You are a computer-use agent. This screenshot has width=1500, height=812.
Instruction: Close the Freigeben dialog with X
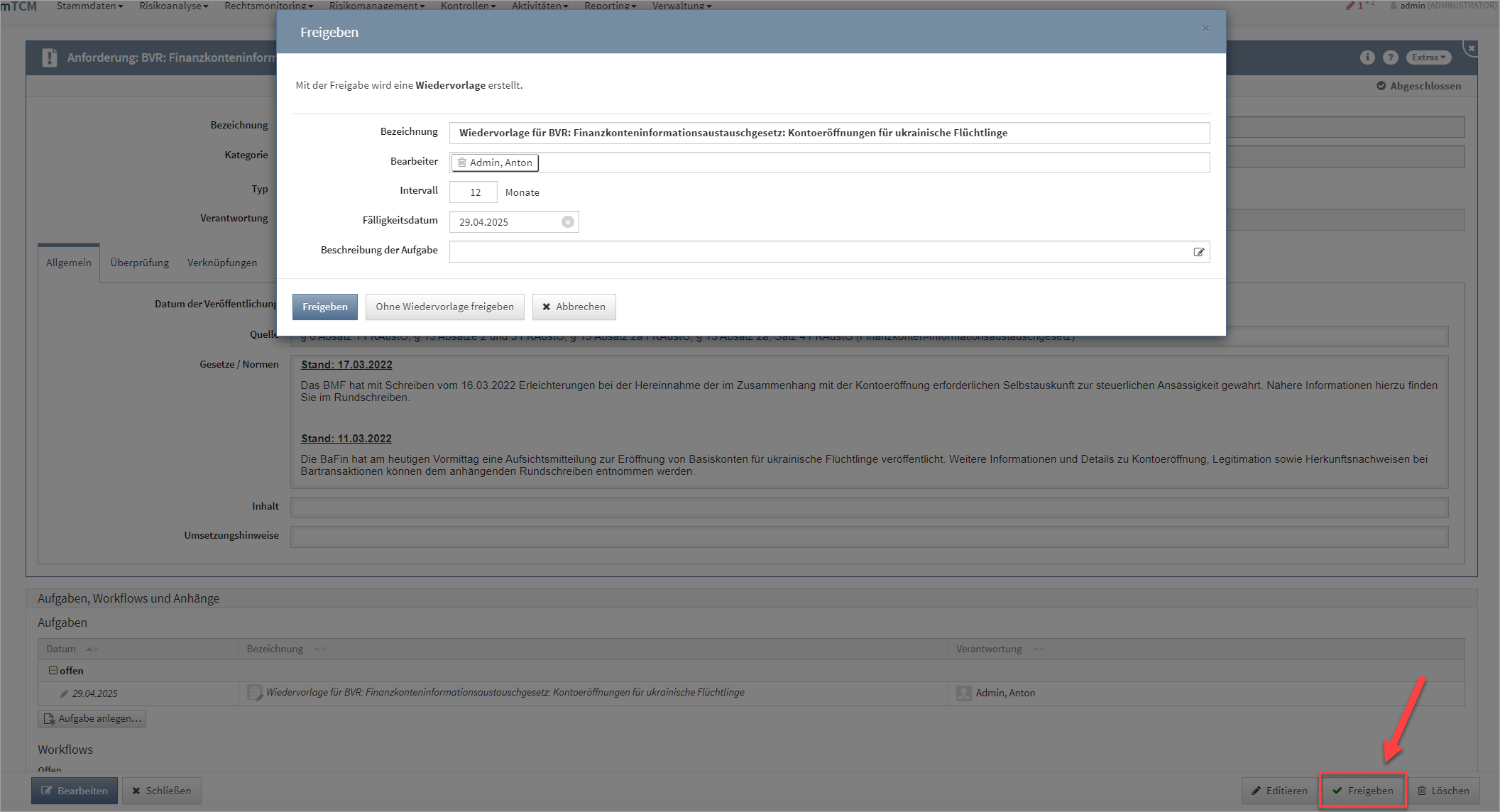1205,28
